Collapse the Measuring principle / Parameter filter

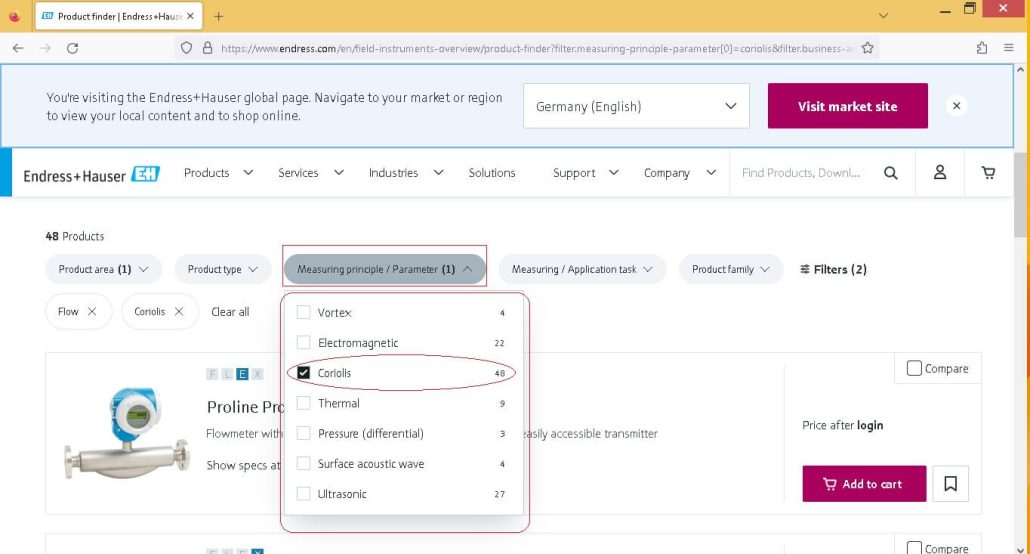(x=384, y=269)
